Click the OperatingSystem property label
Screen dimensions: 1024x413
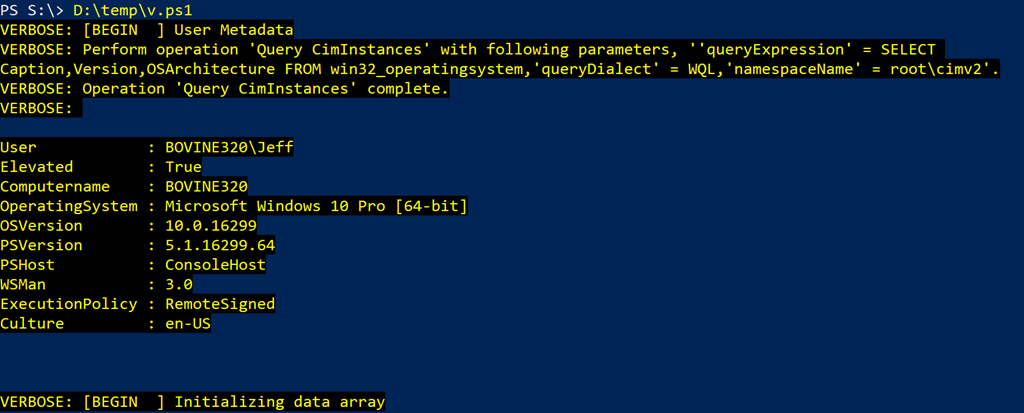click(69, 206)
